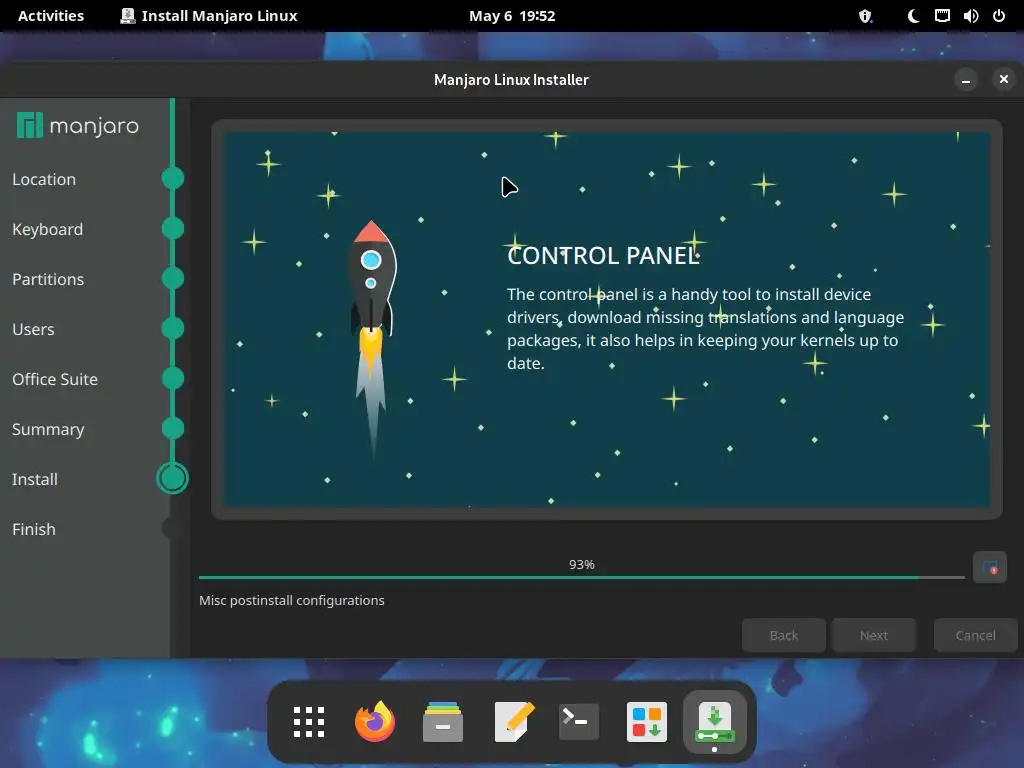Viewport: 1024px width, 768px height.
Task: Click the CONTROL PANEL slide heading
Action: tap(603, 255)
